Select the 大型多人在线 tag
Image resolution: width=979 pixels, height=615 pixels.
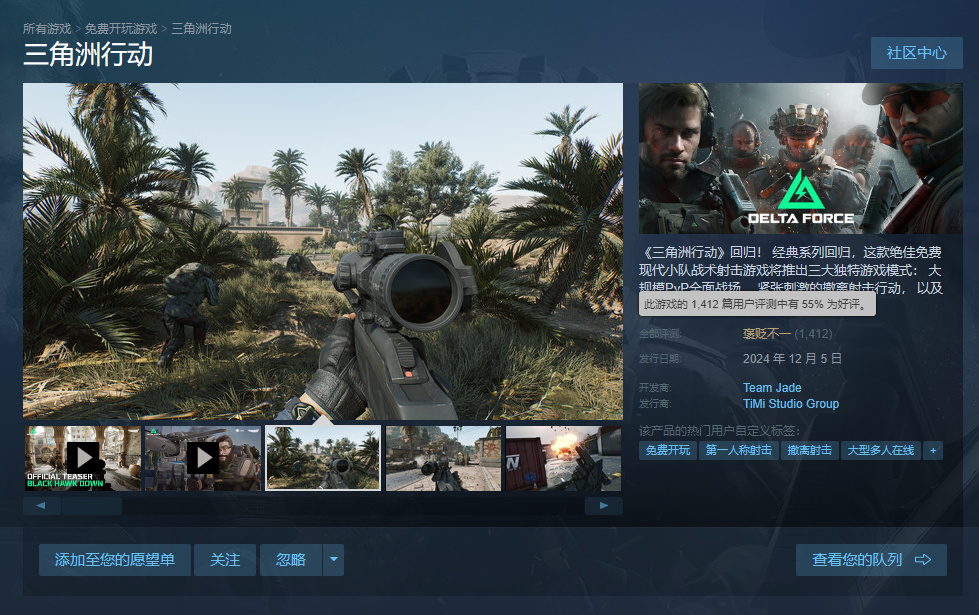(880, 450)
